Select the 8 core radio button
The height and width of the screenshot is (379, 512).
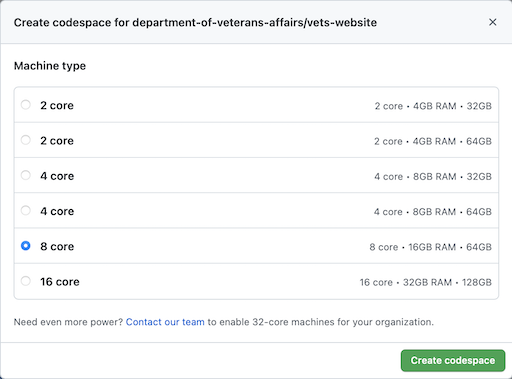click(x=26, y=246)
